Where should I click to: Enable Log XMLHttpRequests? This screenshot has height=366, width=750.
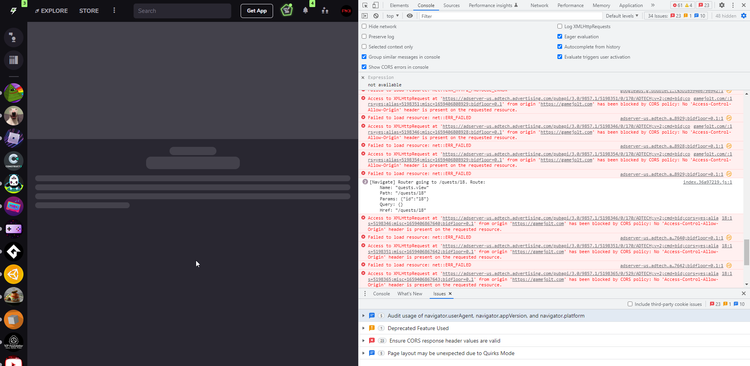[560, 26]
